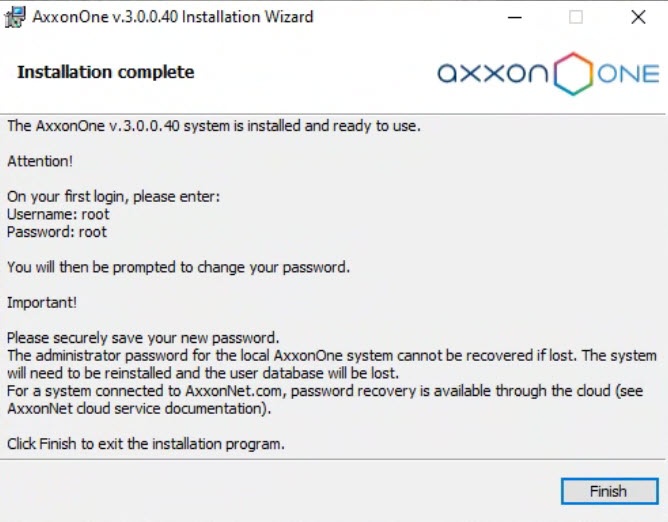Screen dimensions: 668x522
Task: Click the 'Username: root' line
Action: point(58,214)
